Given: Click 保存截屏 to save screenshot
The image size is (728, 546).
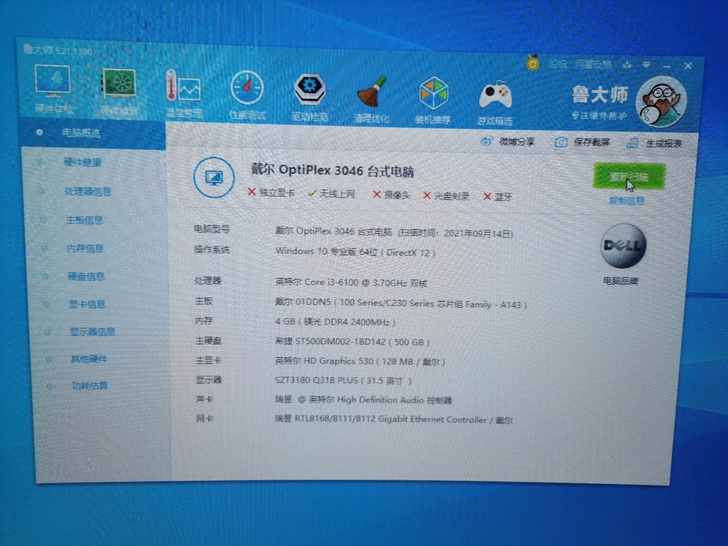Looking at the screenshot, I should pyautogui.click(x=582, y=142).
